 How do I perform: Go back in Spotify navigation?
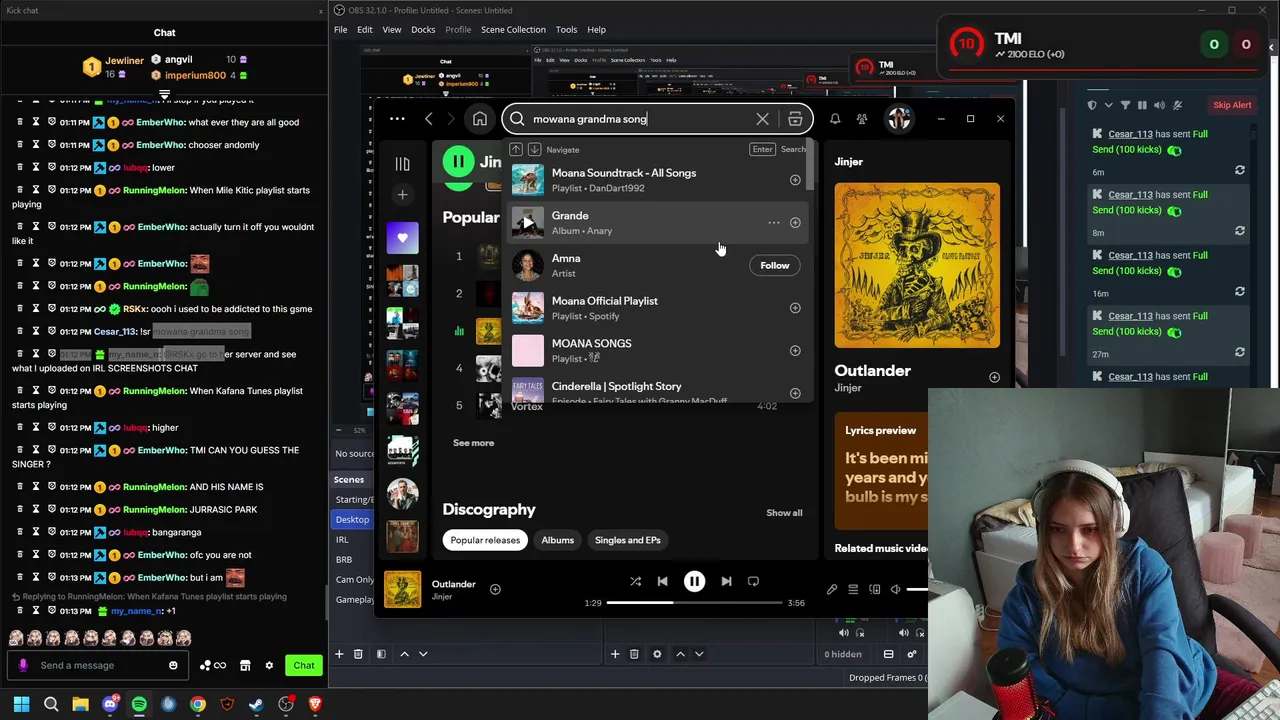coord(429,119)
